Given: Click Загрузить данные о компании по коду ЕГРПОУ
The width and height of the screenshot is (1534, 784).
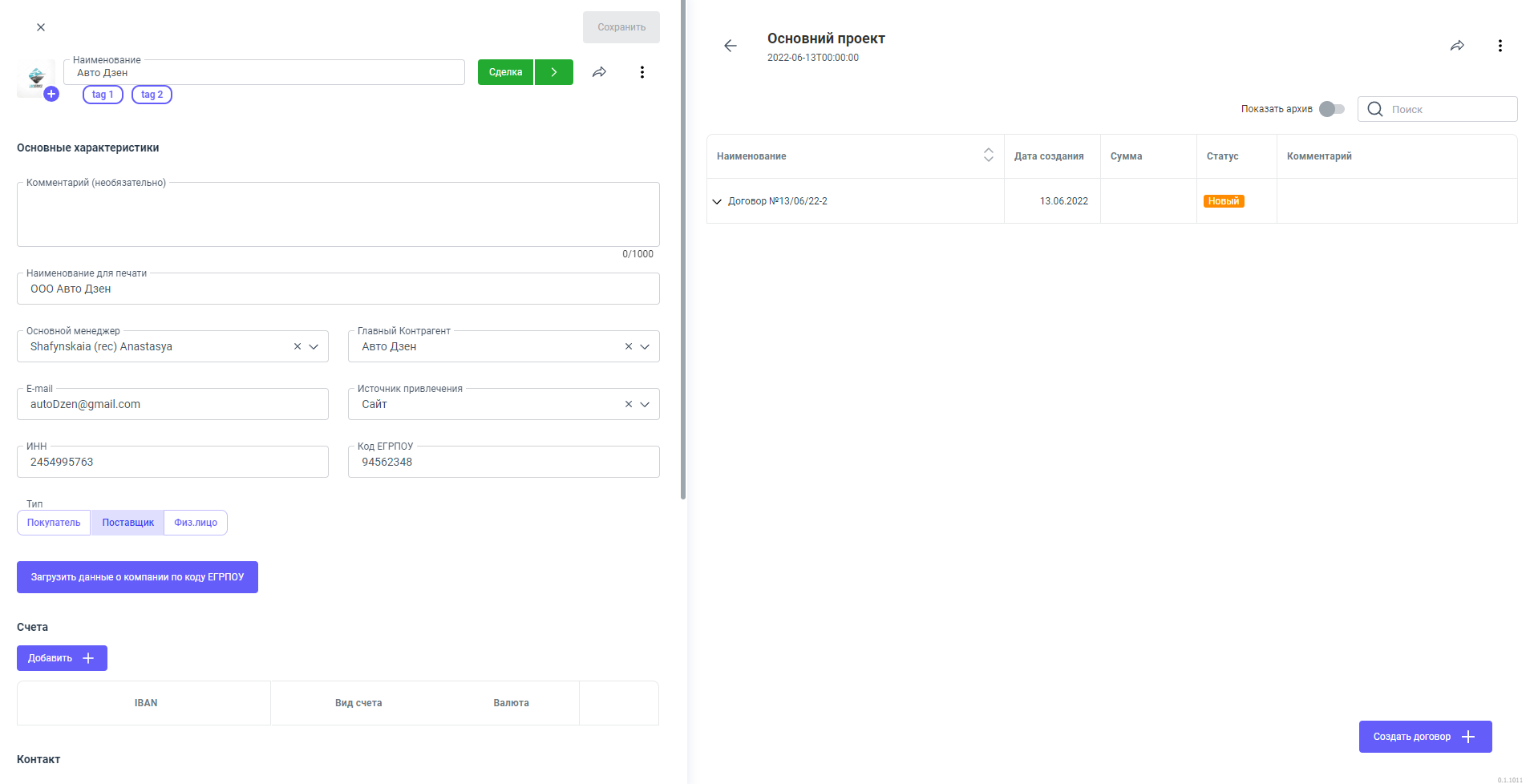Looking at the screenshot, I should pyautogui.click(x=137, y=577).
